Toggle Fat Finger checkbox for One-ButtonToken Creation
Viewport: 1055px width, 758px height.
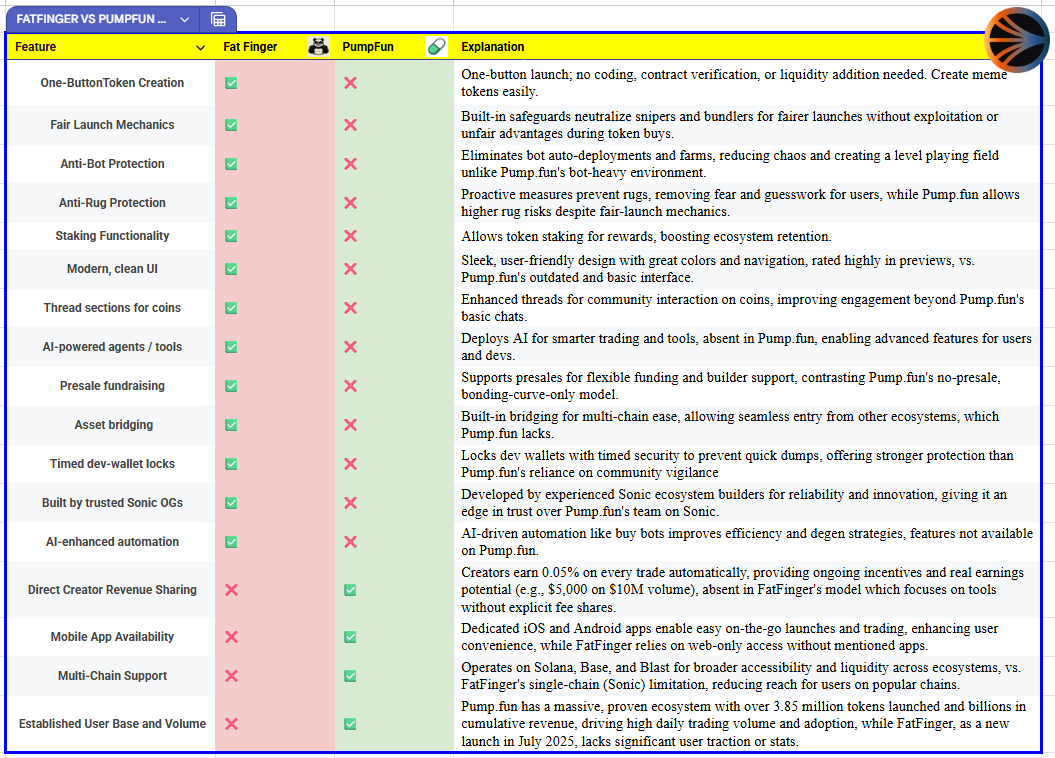[x=231, y=83]
